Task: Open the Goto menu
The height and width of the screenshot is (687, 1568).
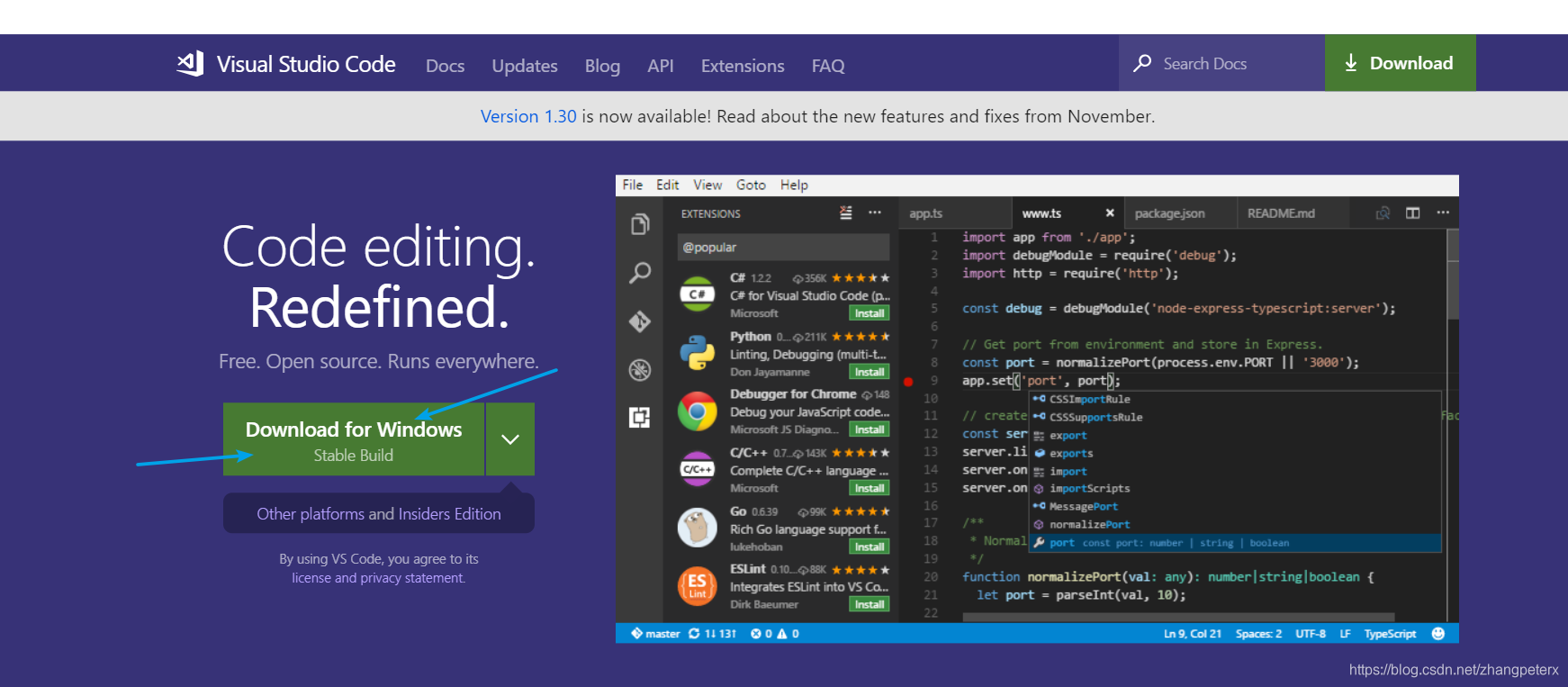Action: (751, 185)
